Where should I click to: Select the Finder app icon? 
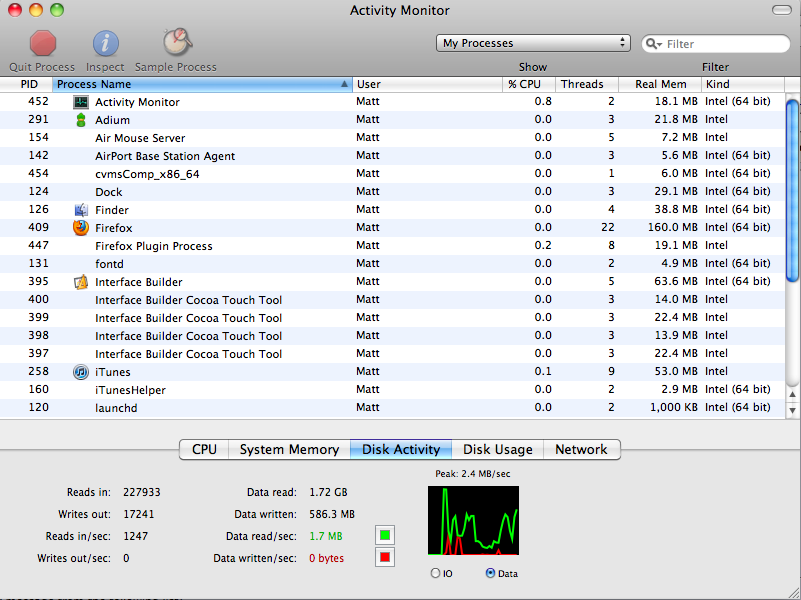point(81,210)
